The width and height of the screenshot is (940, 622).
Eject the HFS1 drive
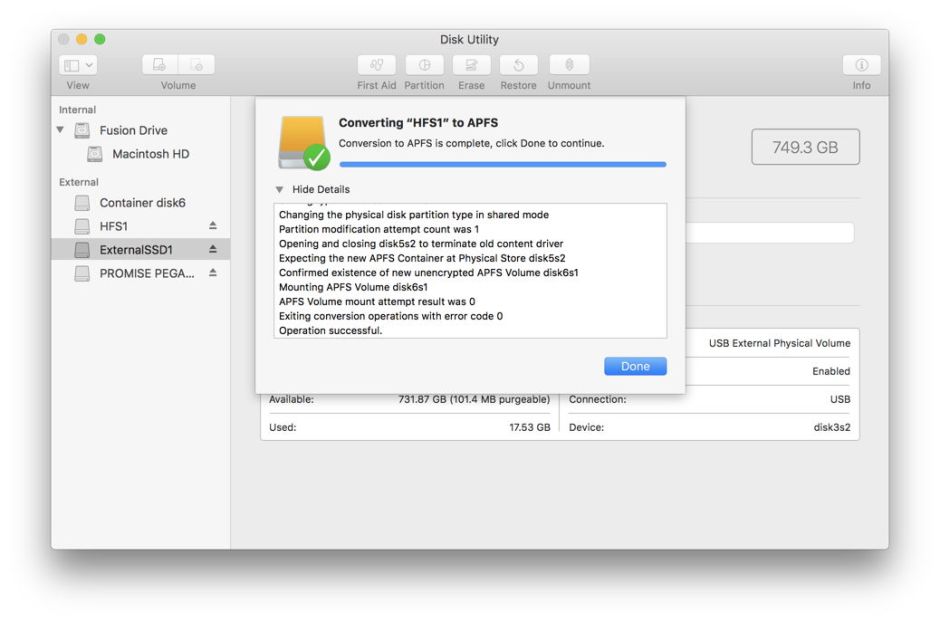(211, 226)
